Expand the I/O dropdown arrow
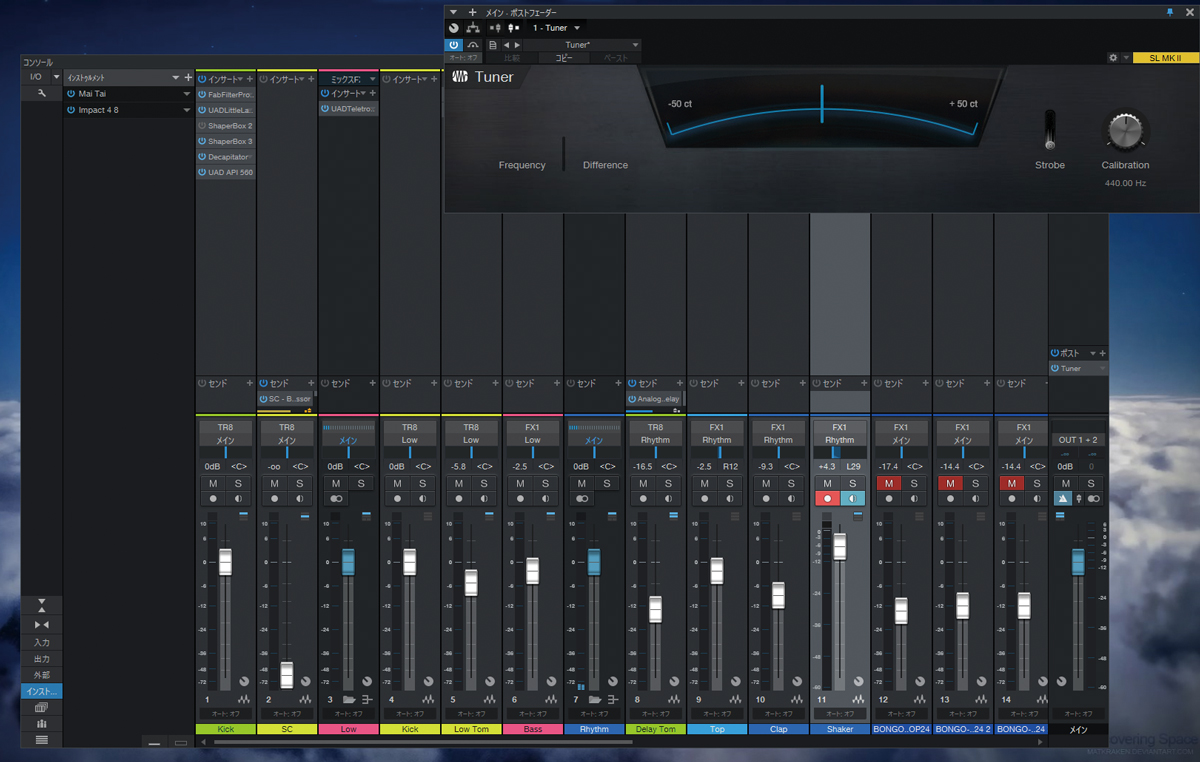This screenshot has width=1200, height=762. pos(56,77)
